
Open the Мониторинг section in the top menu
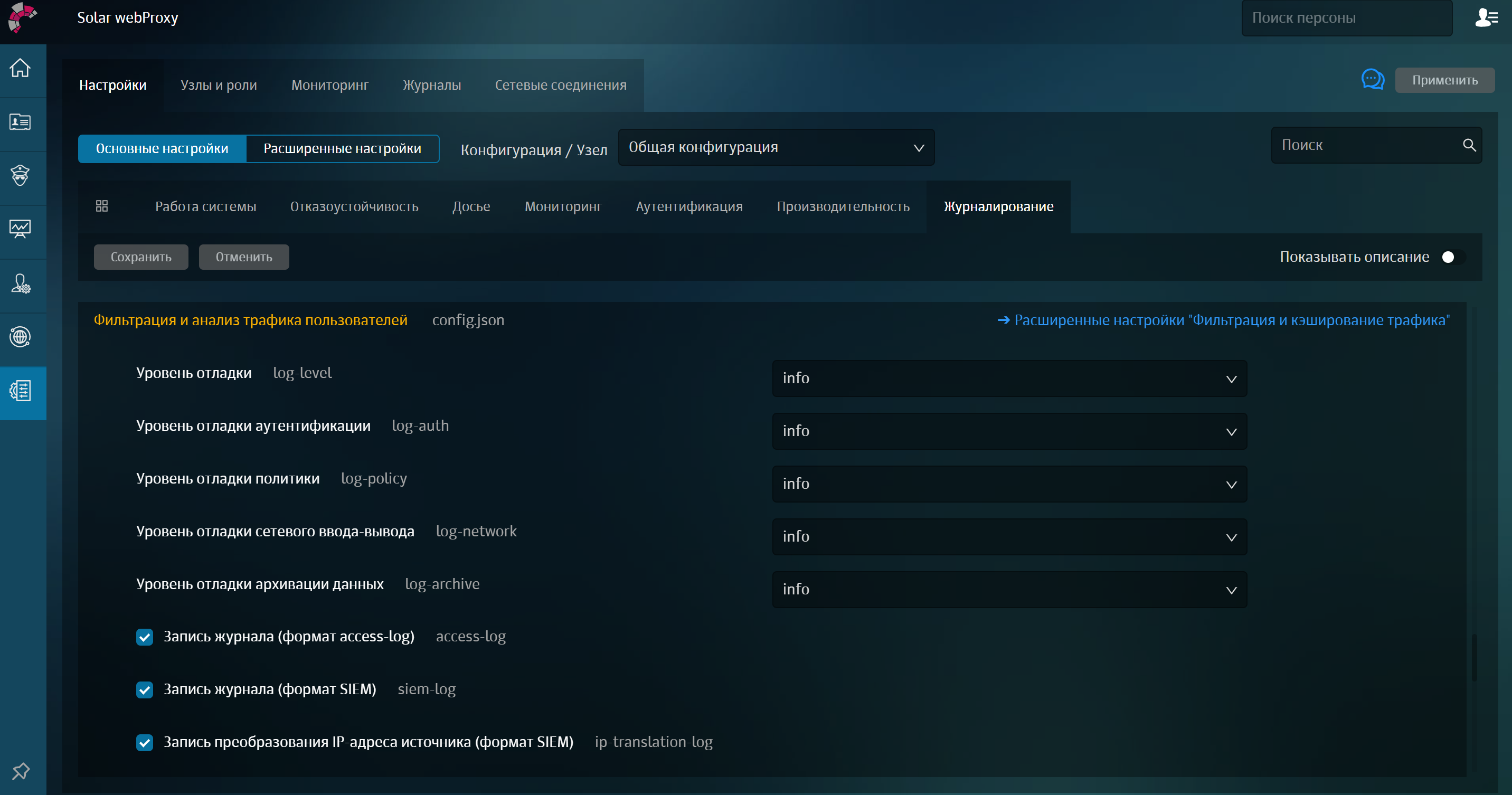(329, 84)
